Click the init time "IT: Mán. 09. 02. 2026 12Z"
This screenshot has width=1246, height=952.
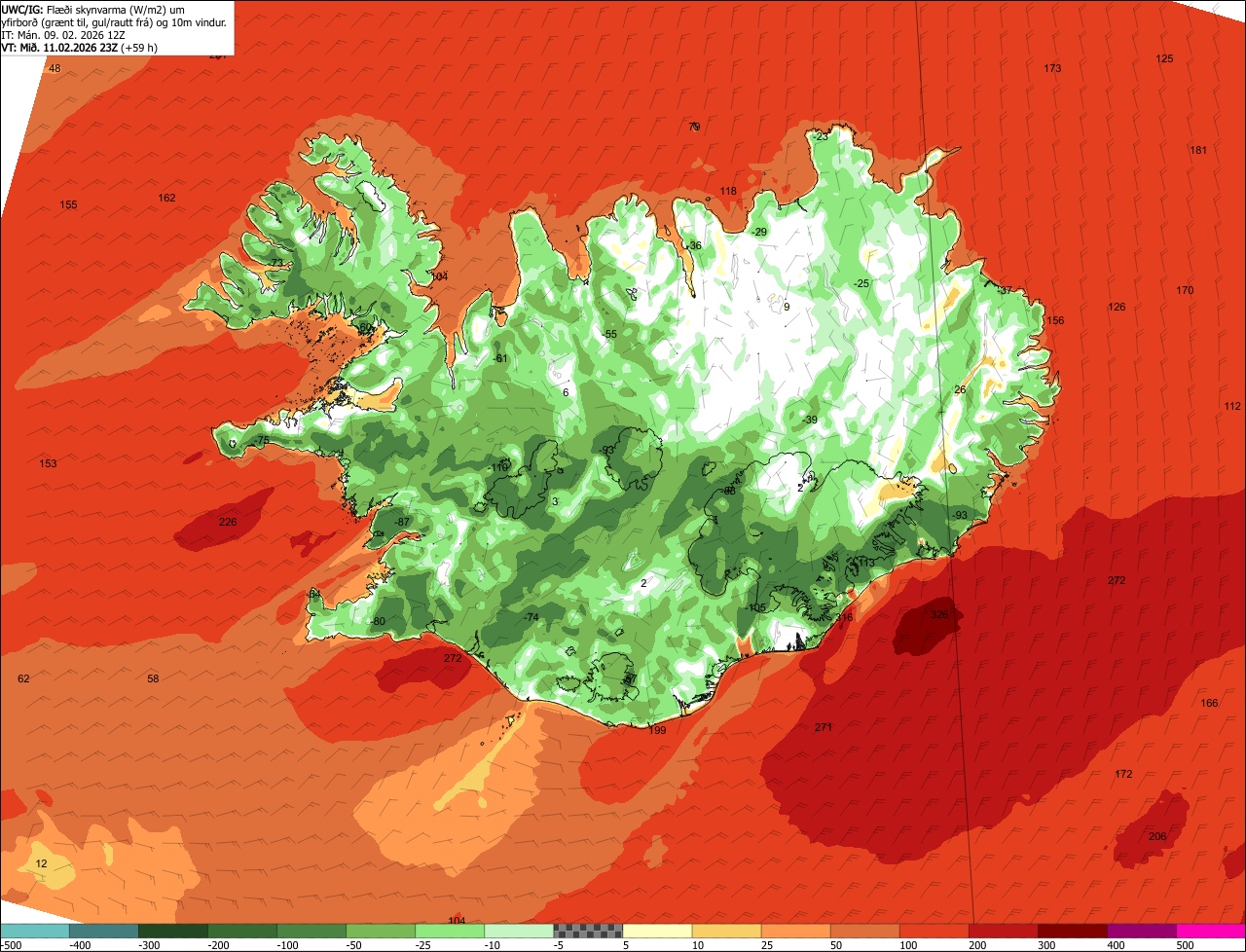(x=65, y=34)
